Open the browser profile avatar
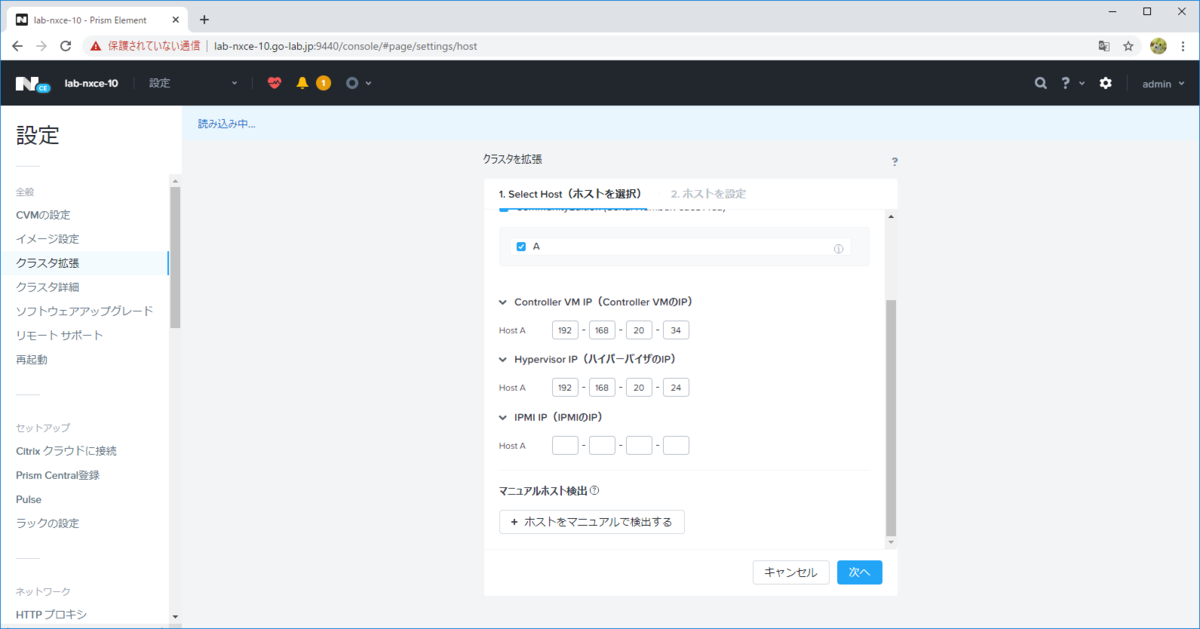 click(1158, 46)
